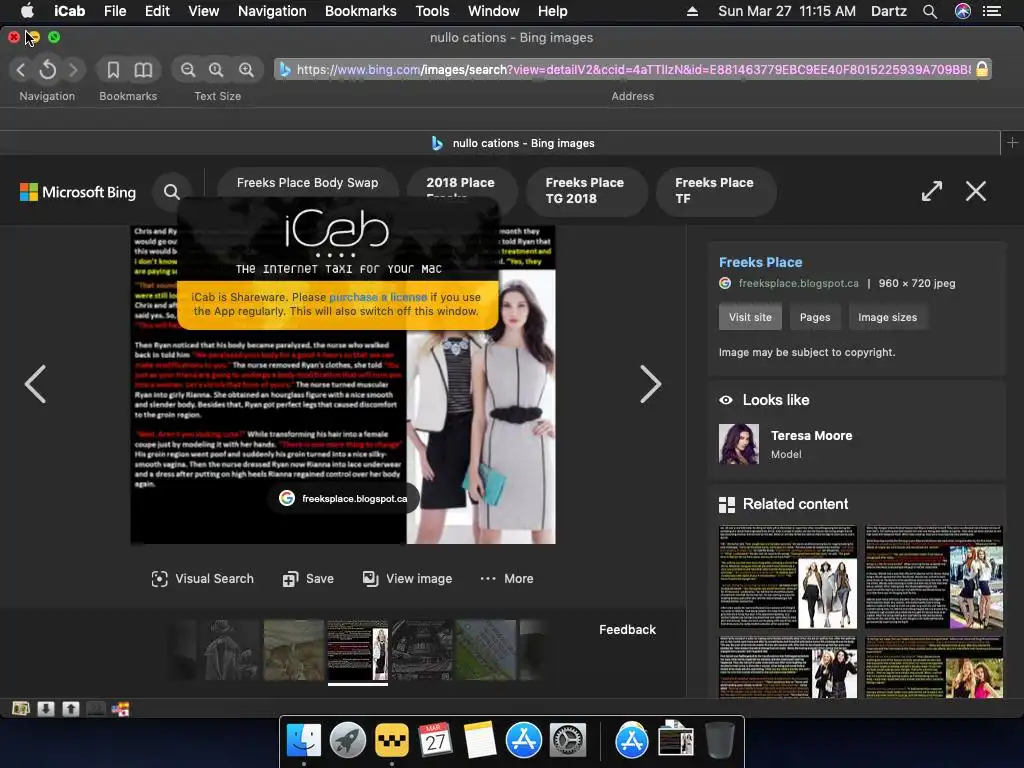Click the upload arrow in the status bar
The height and width of the screenshot is (768, 1024).
pyautogui.click(x=71, y=709)
